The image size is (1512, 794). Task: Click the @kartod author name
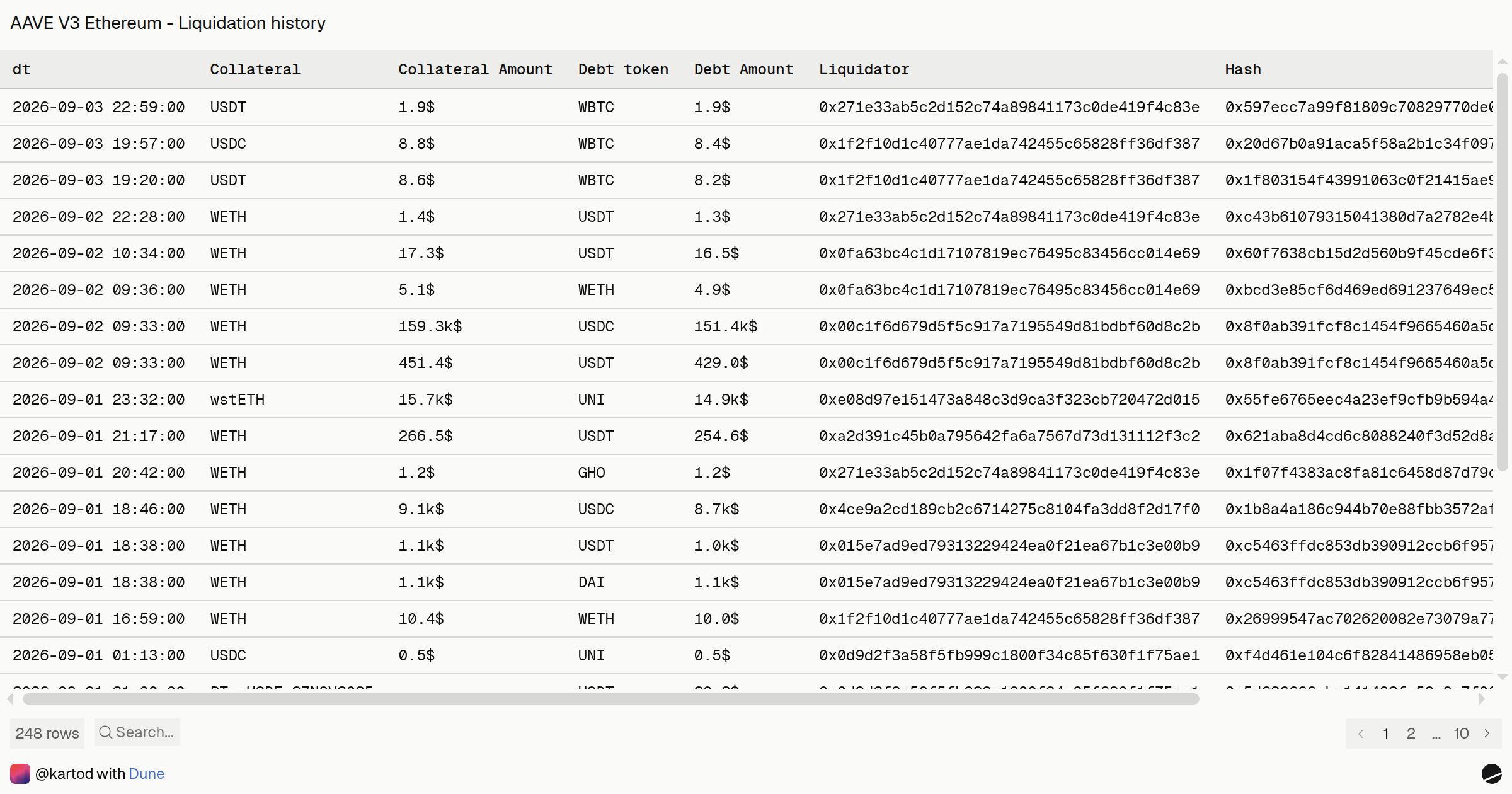click(x=64, y=774)
